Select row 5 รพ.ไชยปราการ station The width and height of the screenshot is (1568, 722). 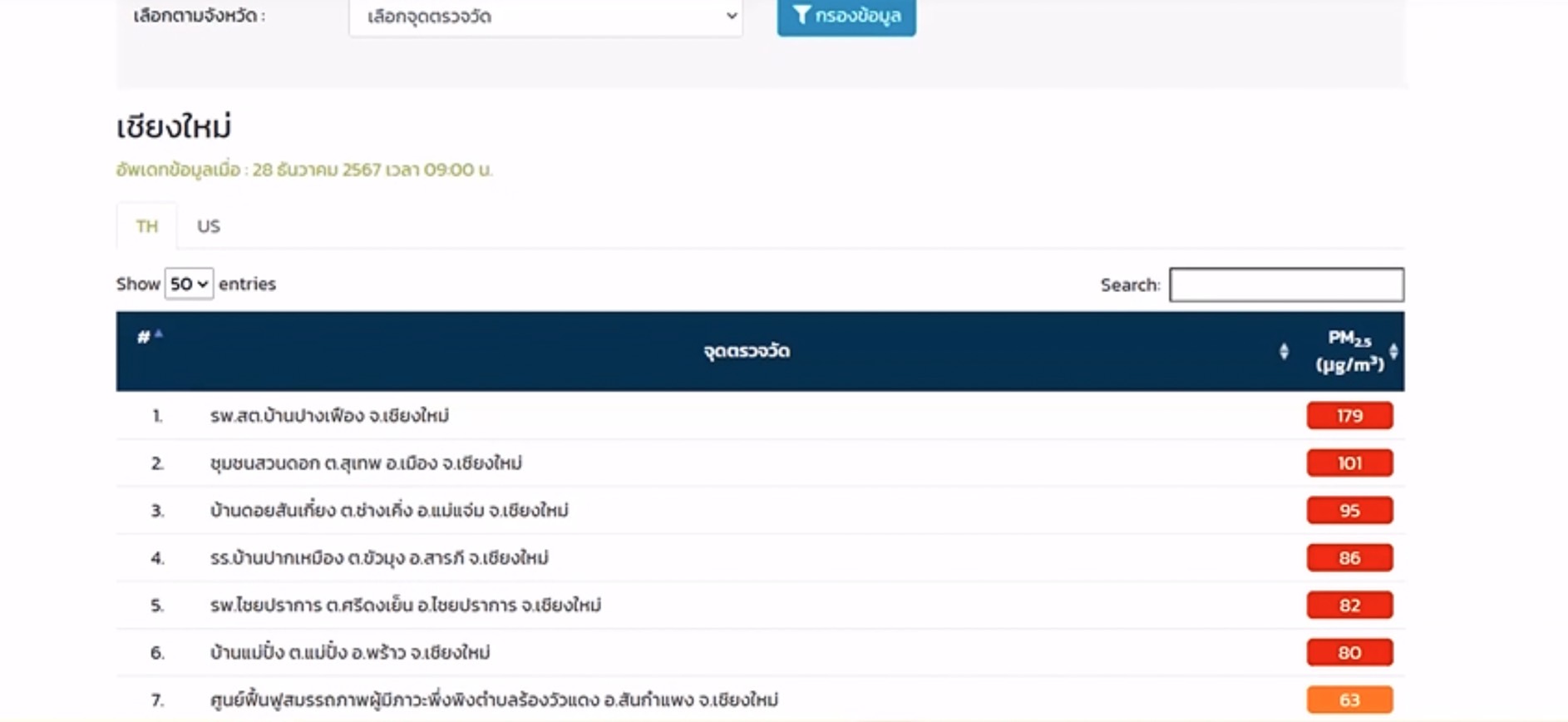coord(406,605)
